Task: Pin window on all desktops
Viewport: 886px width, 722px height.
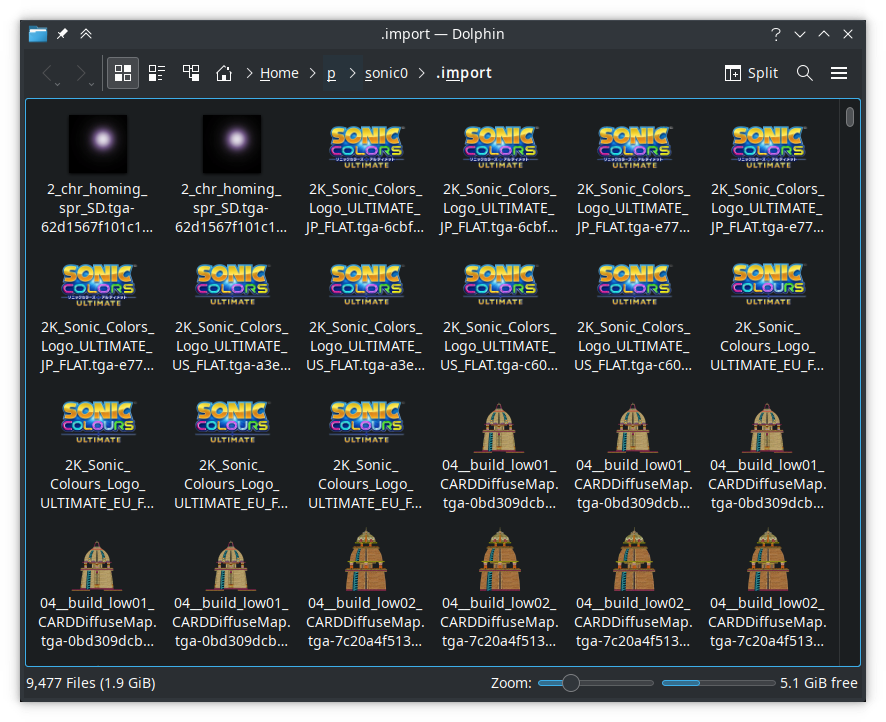Action: [62, 34]
